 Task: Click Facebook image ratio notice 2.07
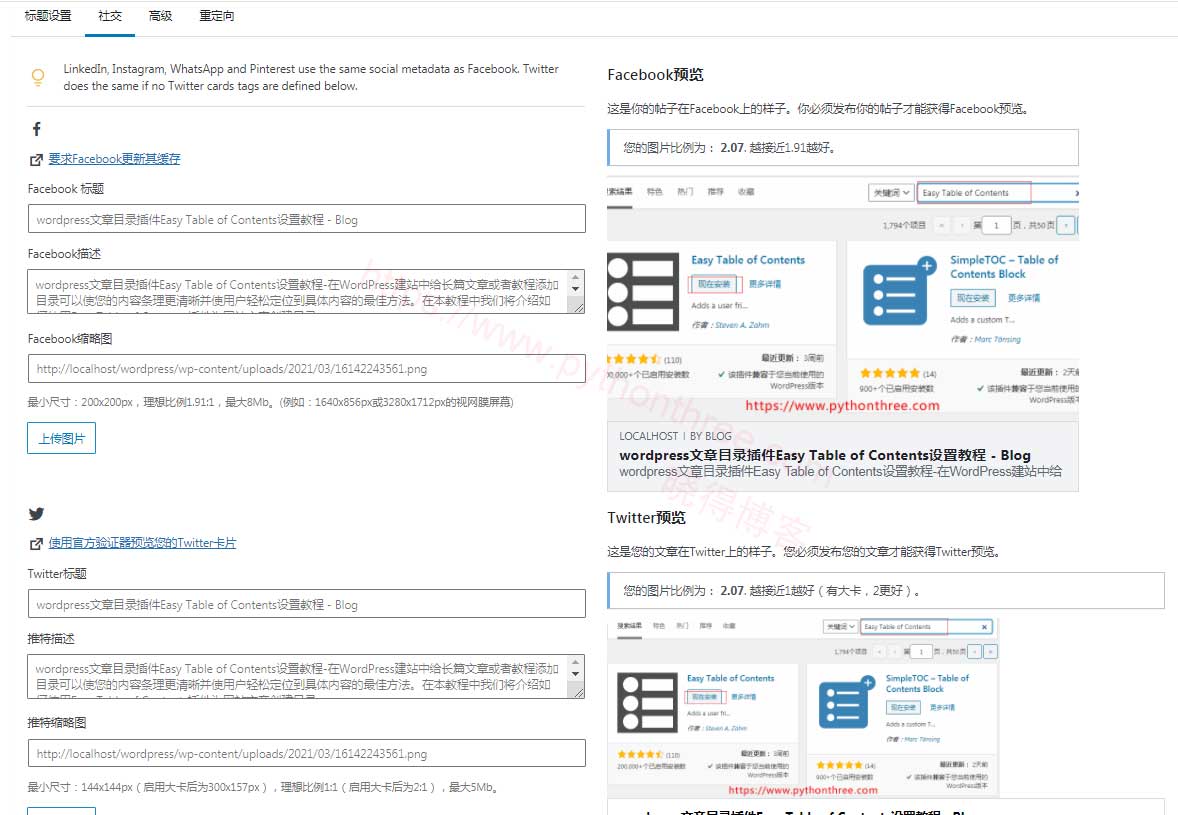(x=843, y=147)
